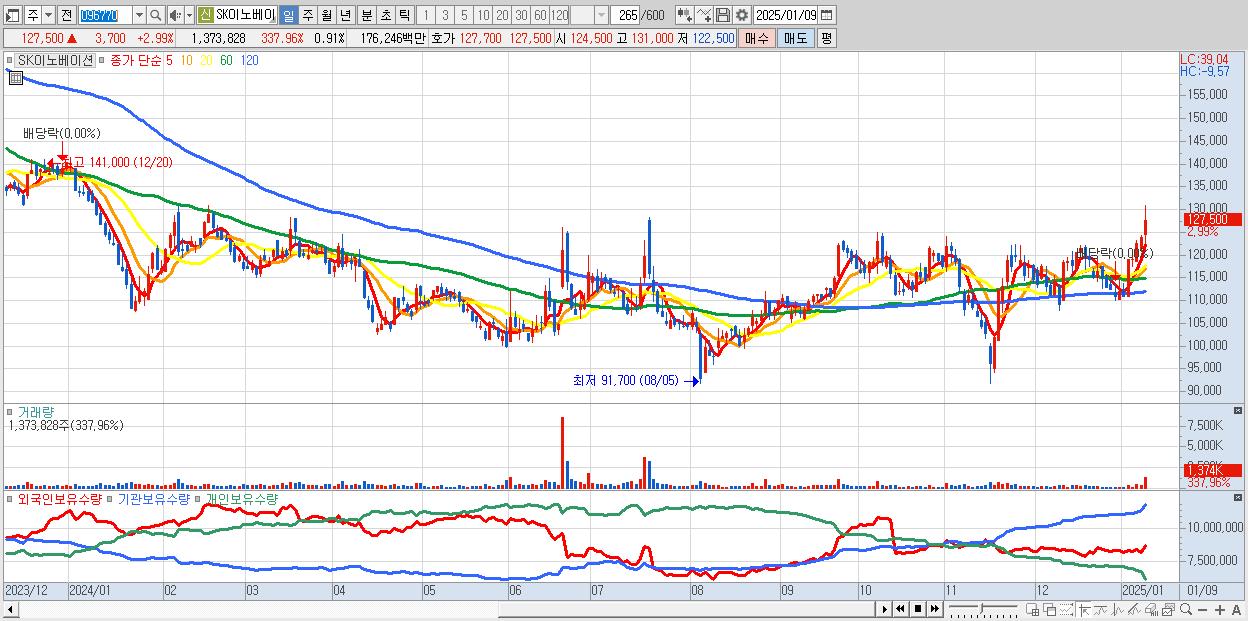Open the stock search magnifier
The image size is (1248, 621).
coord(157,15)
